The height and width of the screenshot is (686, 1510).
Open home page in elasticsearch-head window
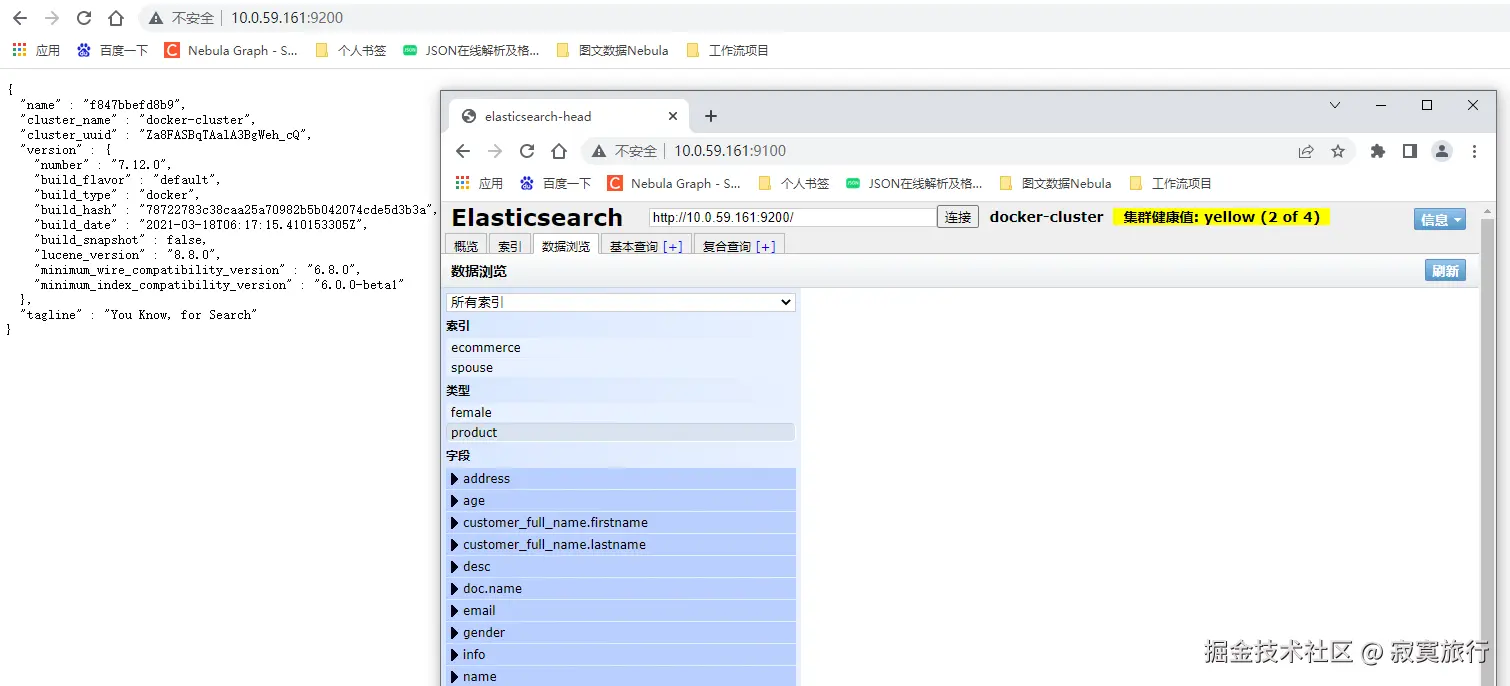(x=559, y=151)
